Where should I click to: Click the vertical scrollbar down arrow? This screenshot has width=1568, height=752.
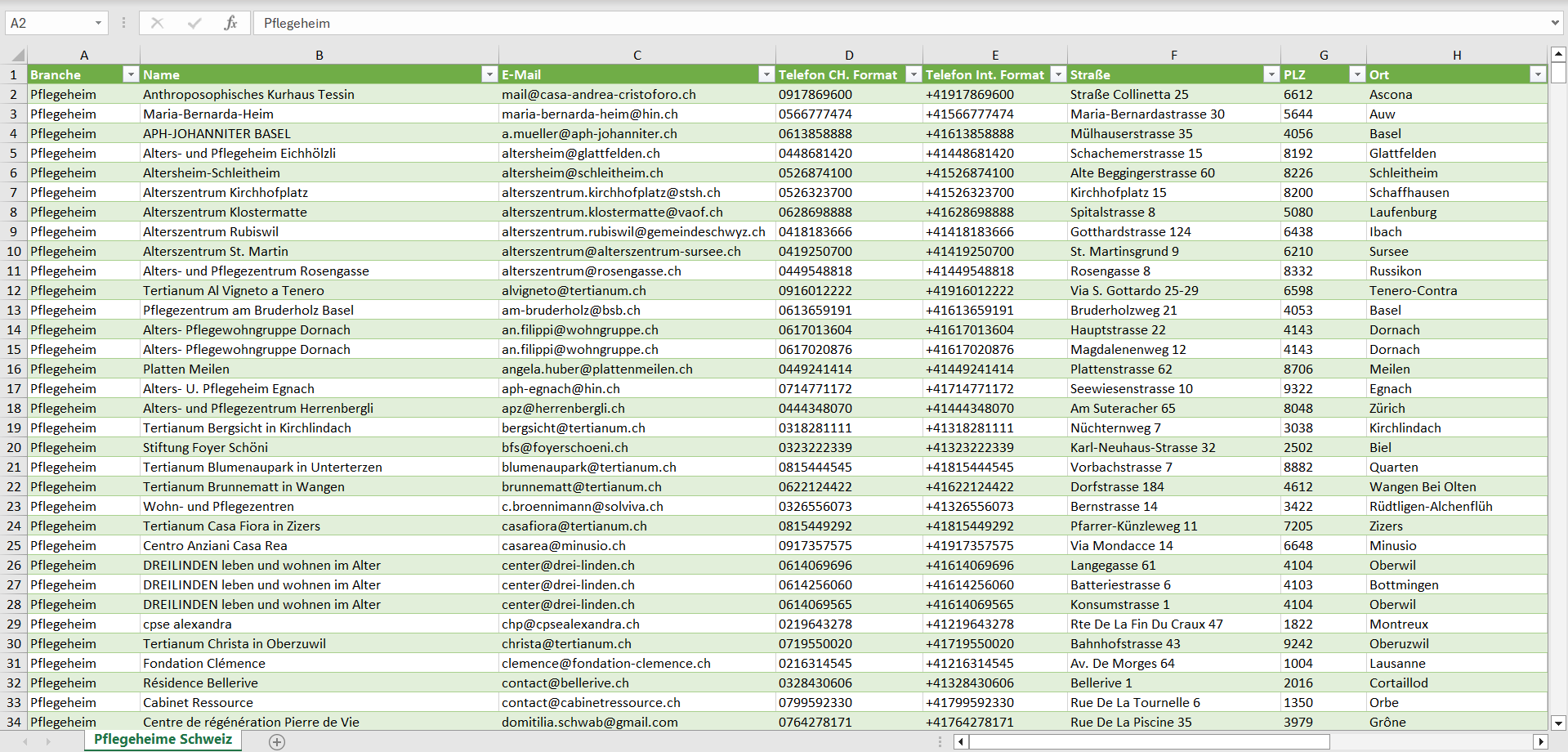1558,723
